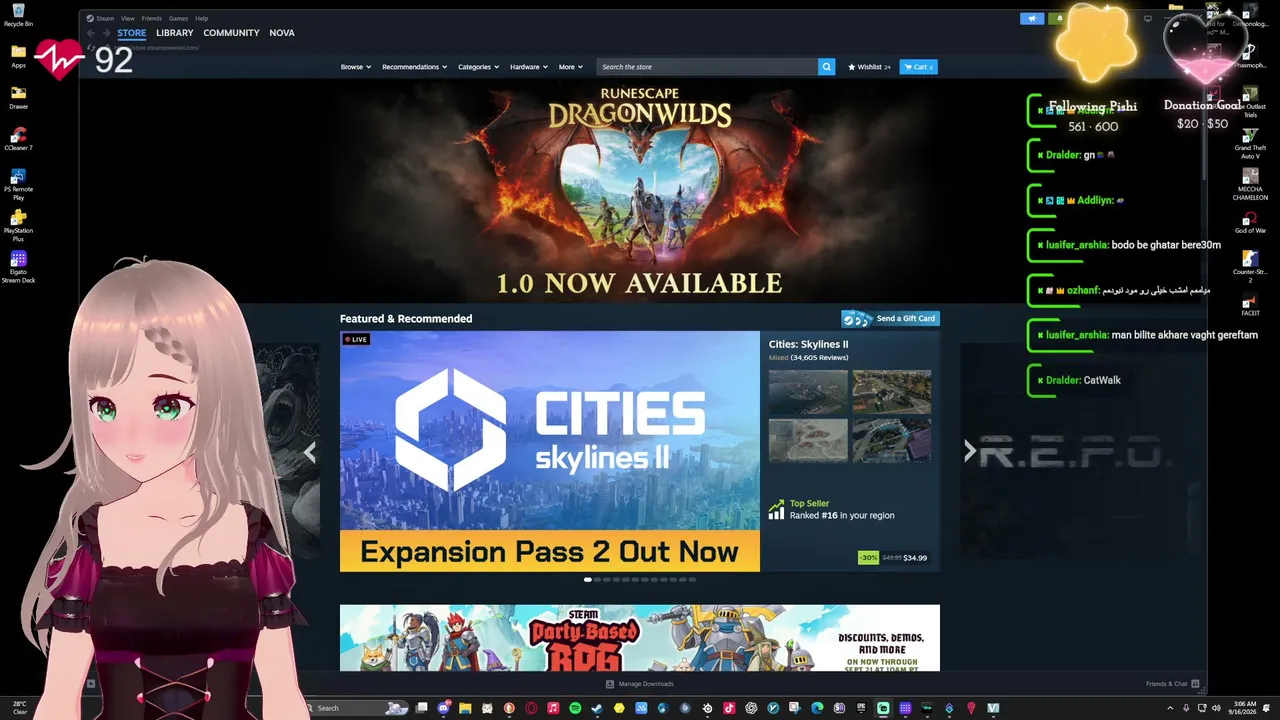Open Spotify from the taskbar
Screen dimensions: 1280x720
[575, 708]
